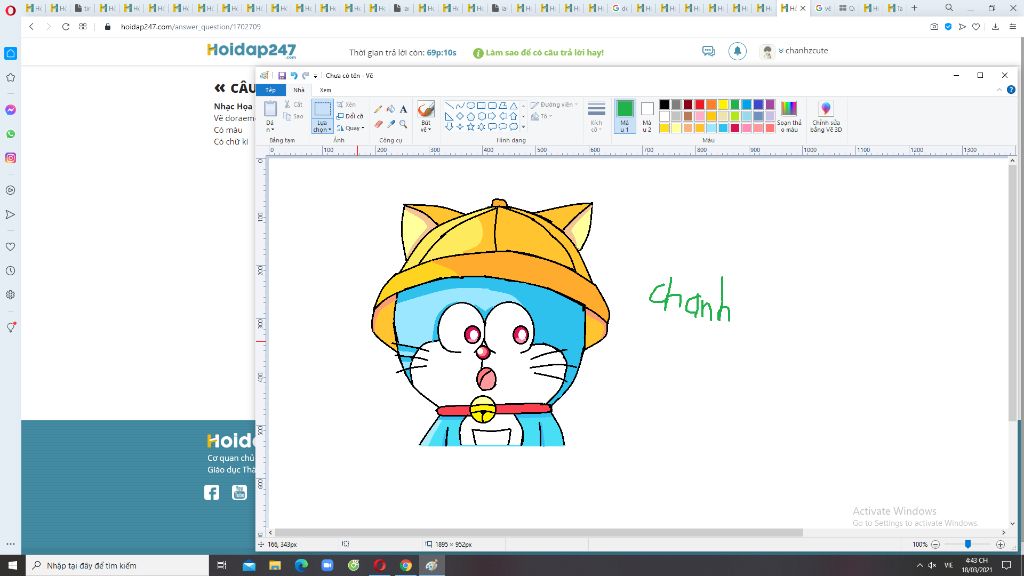Viewport: 1024px width, 576px height.
Task: Open Edit with Paint 3D button
Action: [826, 116]
